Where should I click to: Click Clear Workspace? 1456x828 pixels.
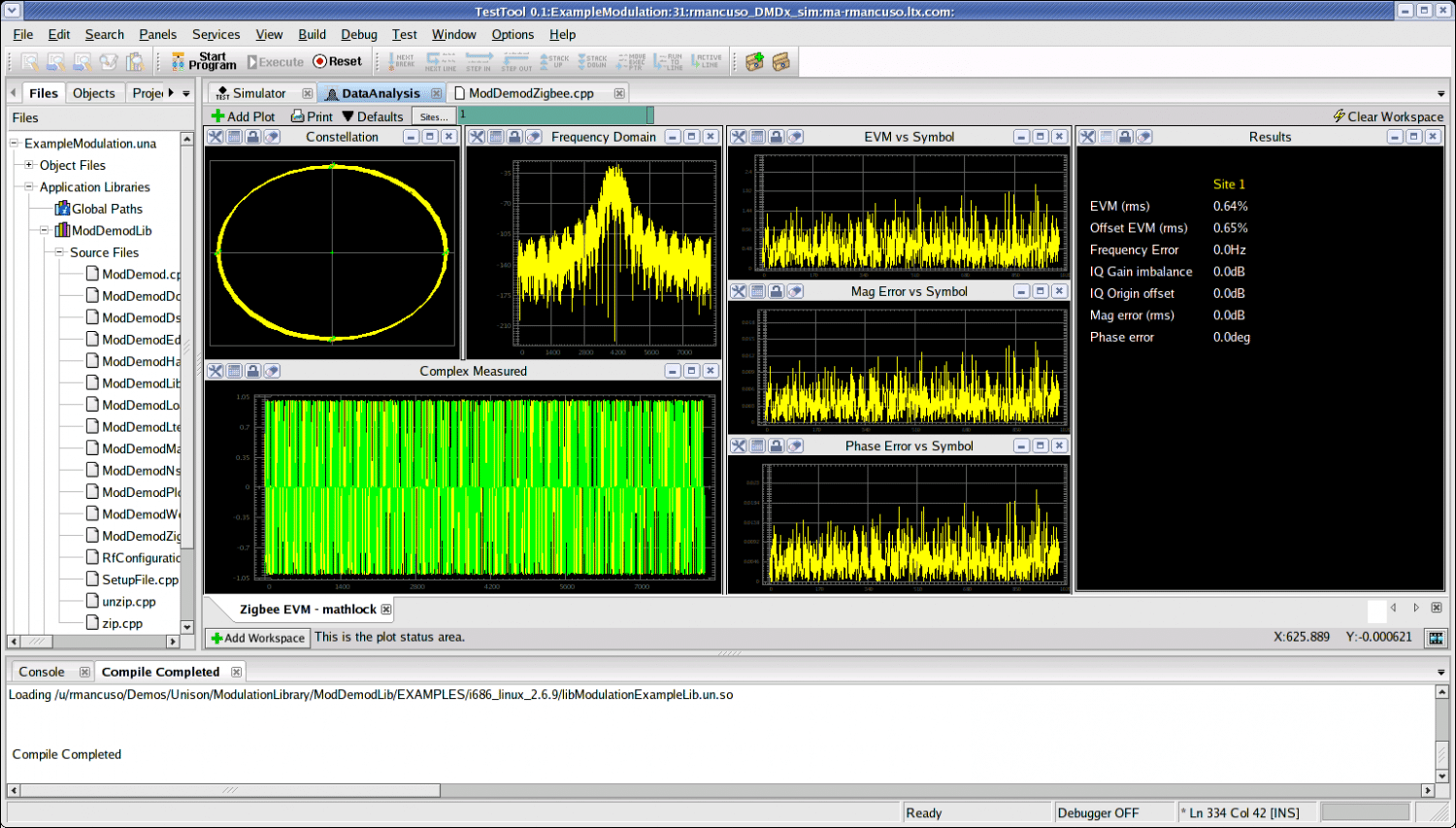(x=1388, y=116)
